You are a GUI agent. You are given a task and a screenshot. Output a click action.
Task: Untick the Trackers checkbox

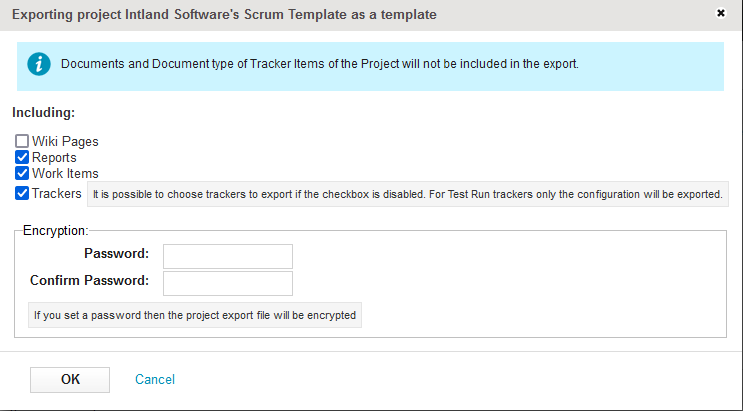tap(22, 193)
